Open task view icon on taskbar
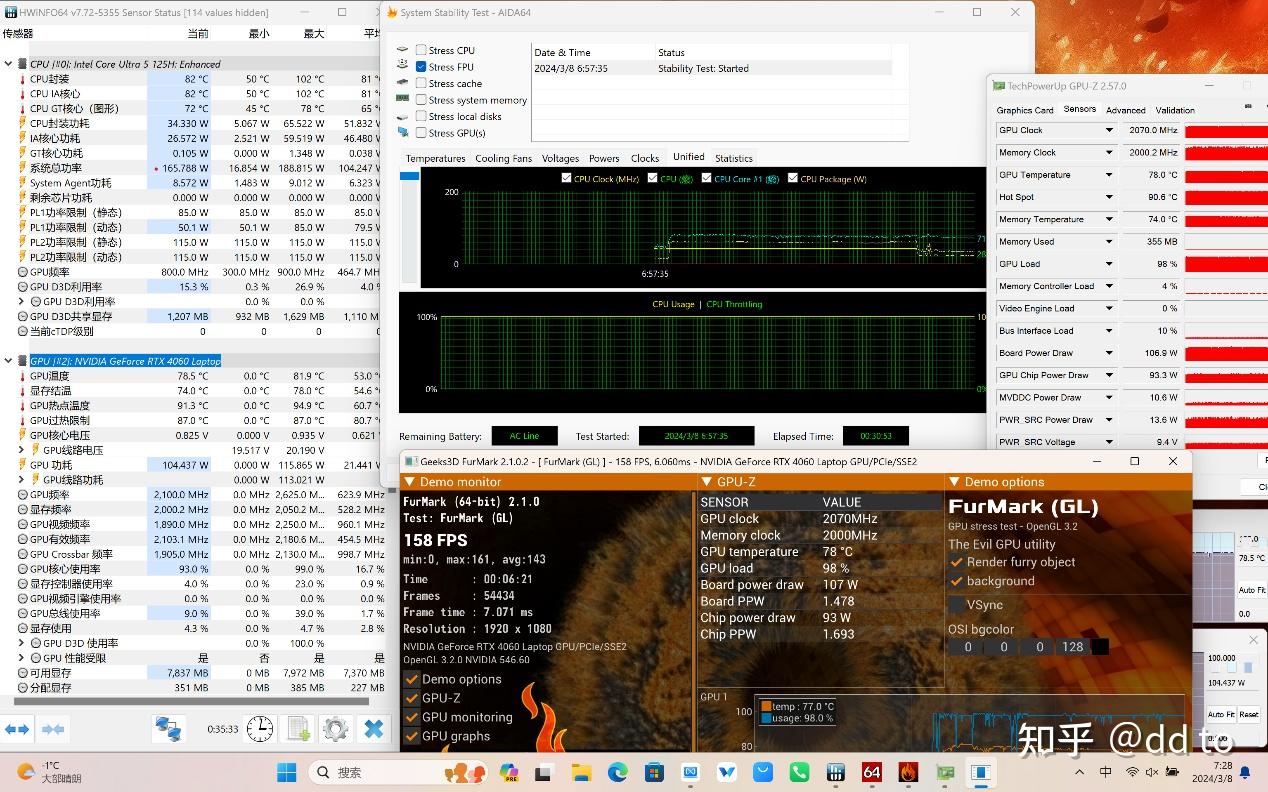Viewport: 1268px width, 792px height. pyautogui.click(x=545, y=772)
